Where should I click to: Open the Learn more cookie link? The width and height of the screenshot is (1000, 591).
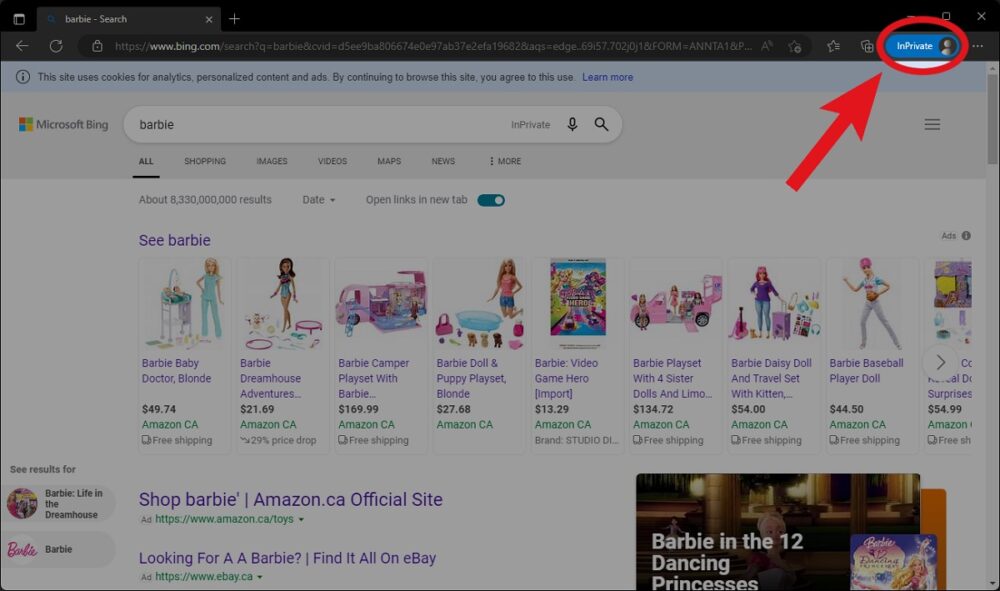coord(607,76)
